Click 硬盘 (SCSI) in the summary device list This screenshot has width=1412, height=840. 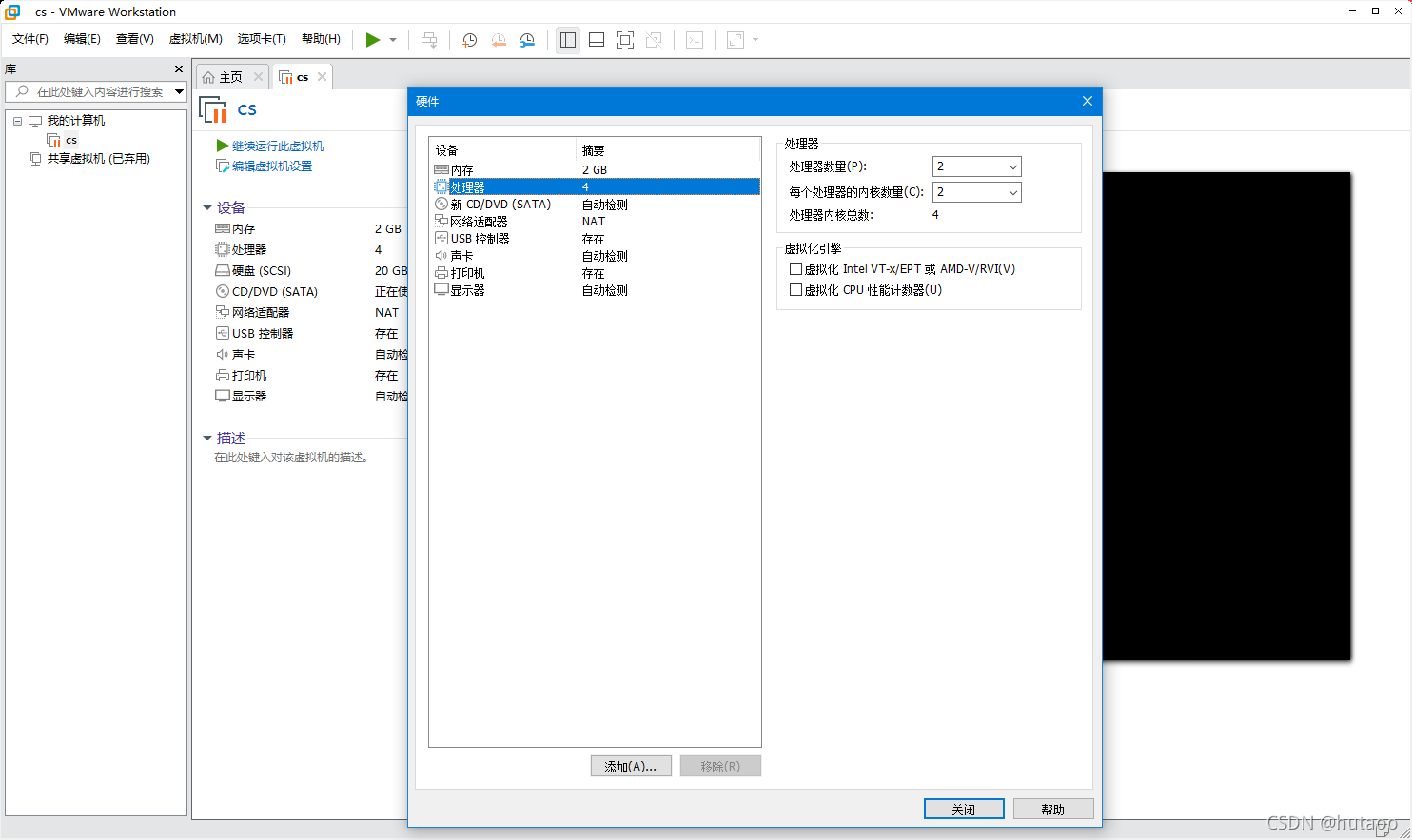(261, 271)
